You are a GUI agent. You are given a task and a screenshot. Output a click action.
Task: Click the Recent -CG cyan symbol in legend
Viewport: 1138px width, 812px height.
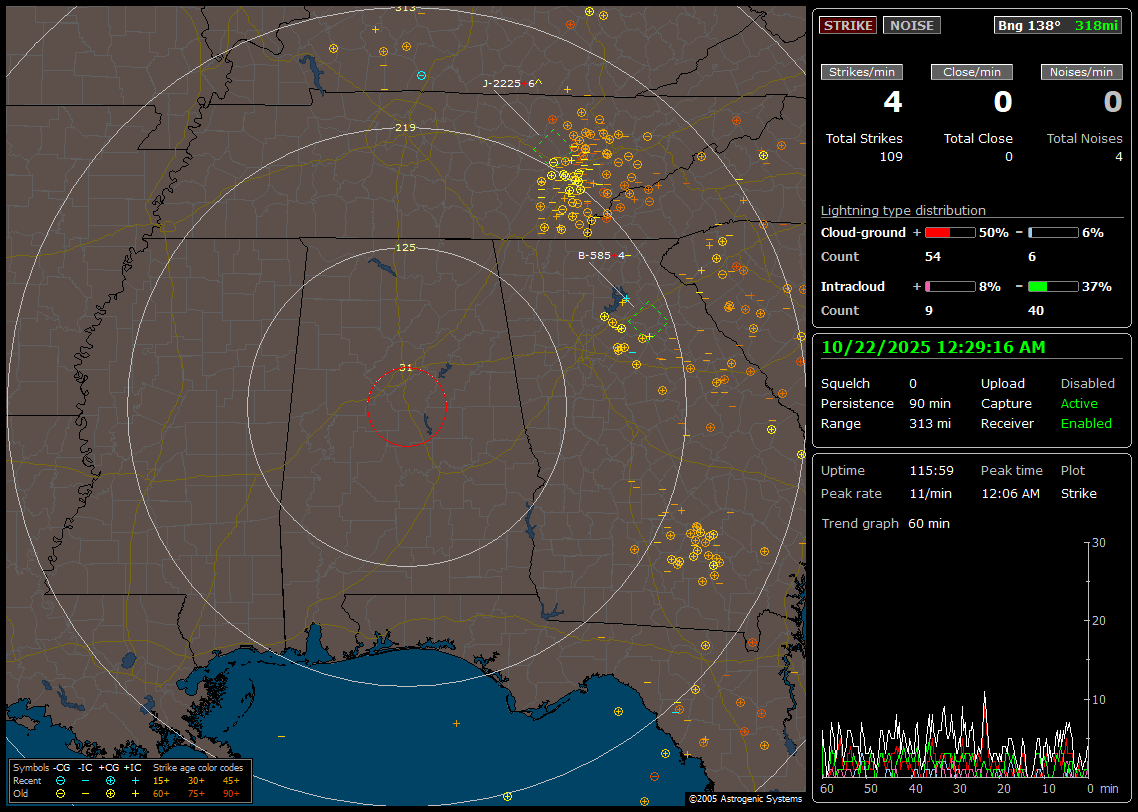click(x=61, y=780)
